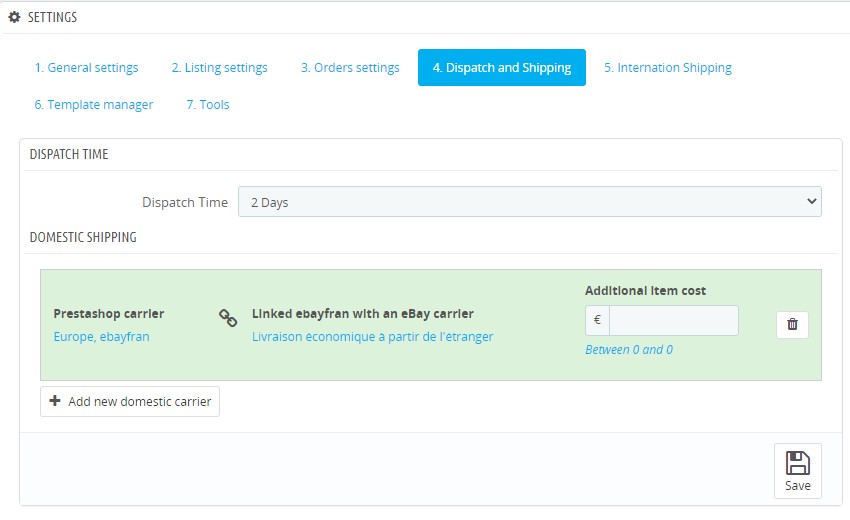Select the Dispatch and Shipping tab
The image size is (850, 520).
501,68
